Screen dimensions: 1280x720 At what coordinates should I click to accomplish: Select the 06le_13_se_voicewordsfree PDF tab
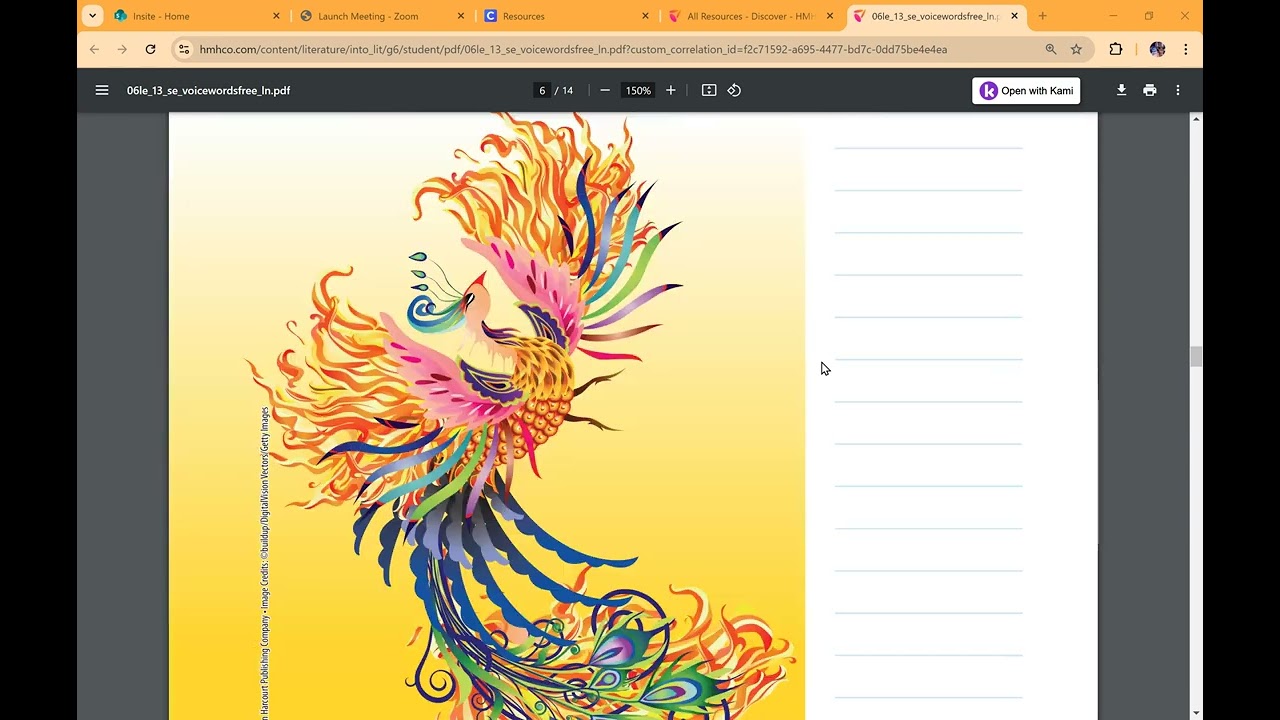tap(935, 16)
